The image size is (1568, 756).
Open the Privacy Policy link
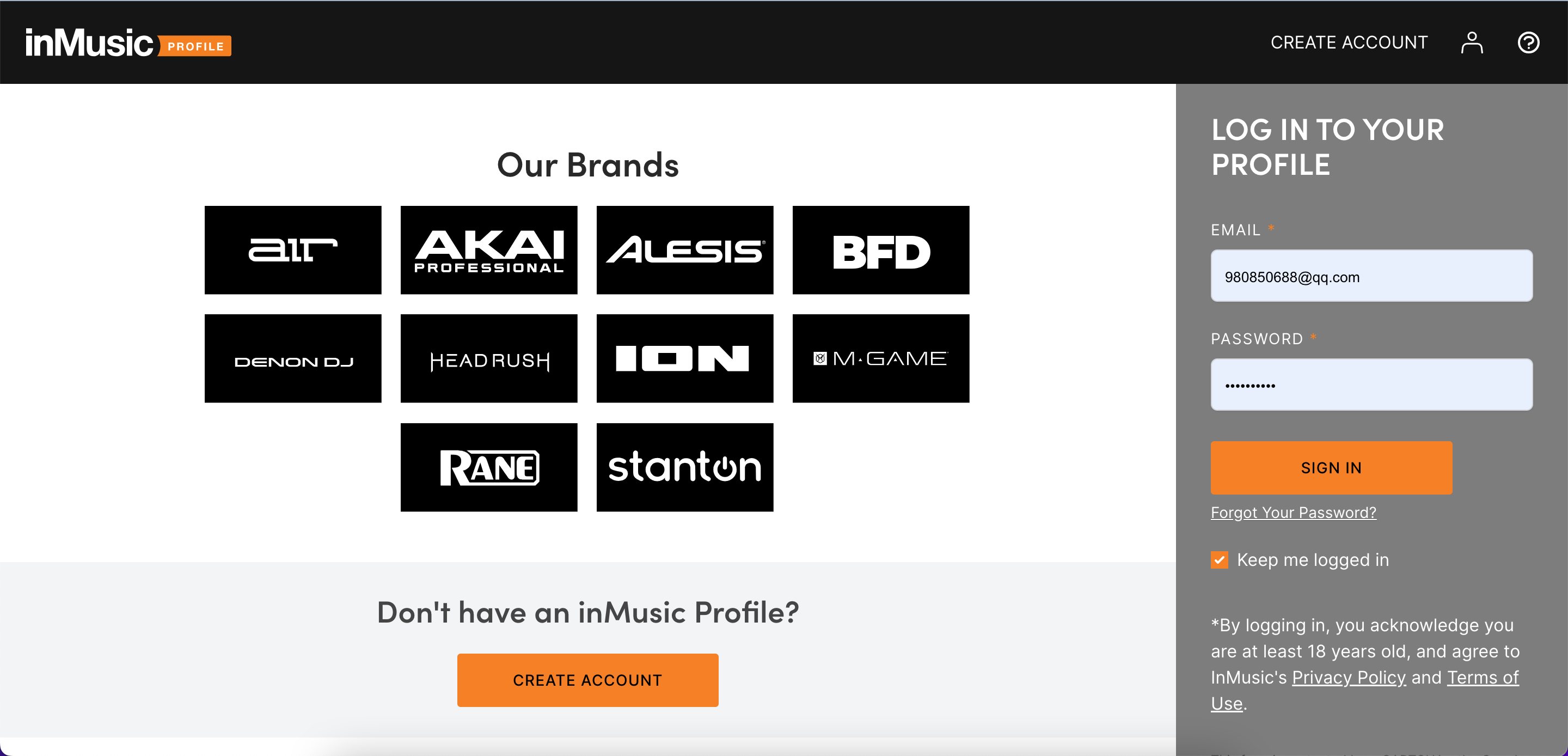click(1349, 678)
